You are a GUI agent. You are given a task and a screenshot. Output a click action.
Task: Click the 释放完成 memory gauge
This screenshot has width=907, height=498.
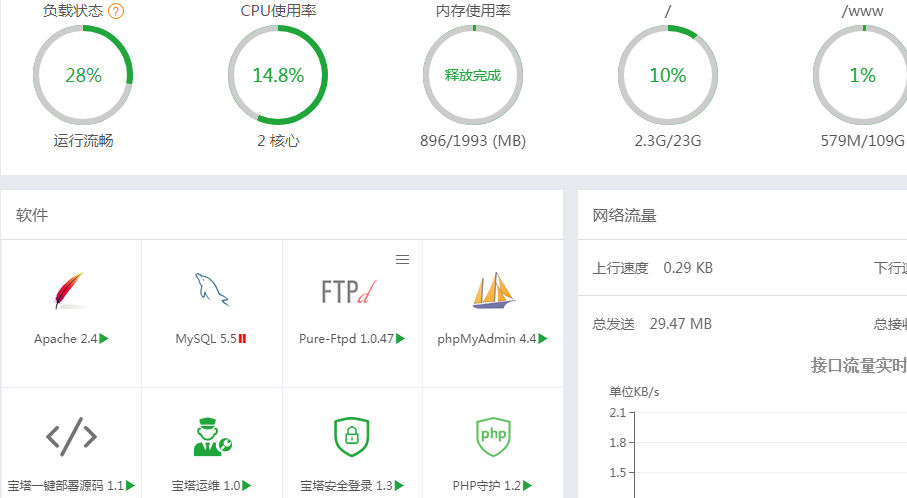click(473, 75)
